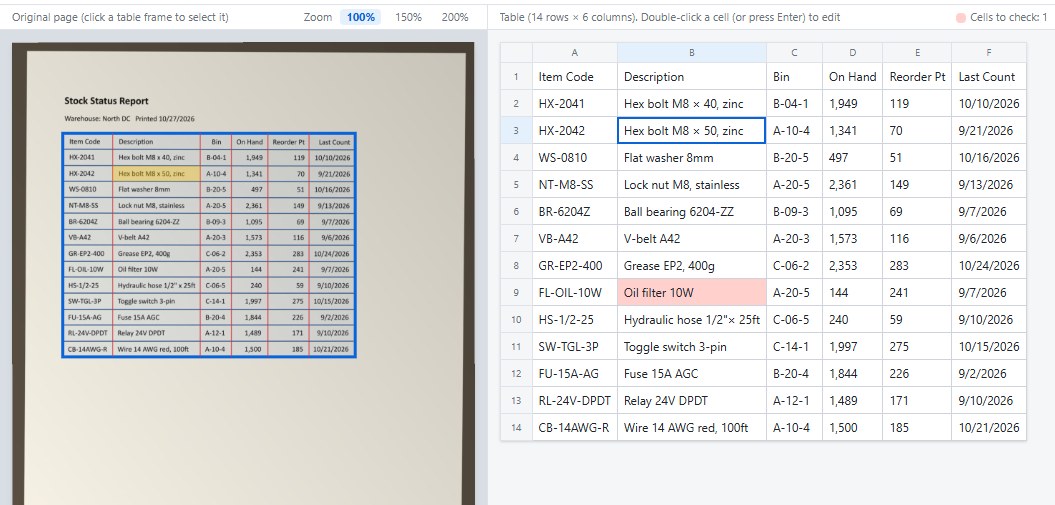Select On Hand cell 2,361

[x=852, y=184]
